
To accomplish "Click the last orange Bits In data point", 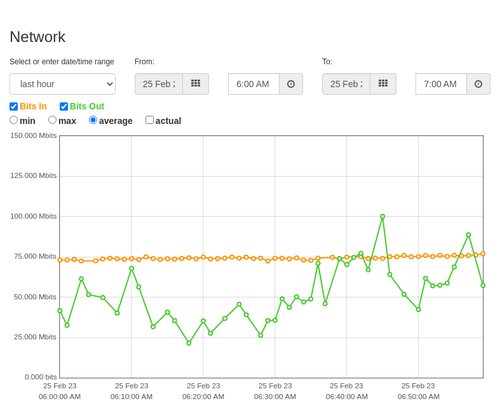I will coord(483,254).
